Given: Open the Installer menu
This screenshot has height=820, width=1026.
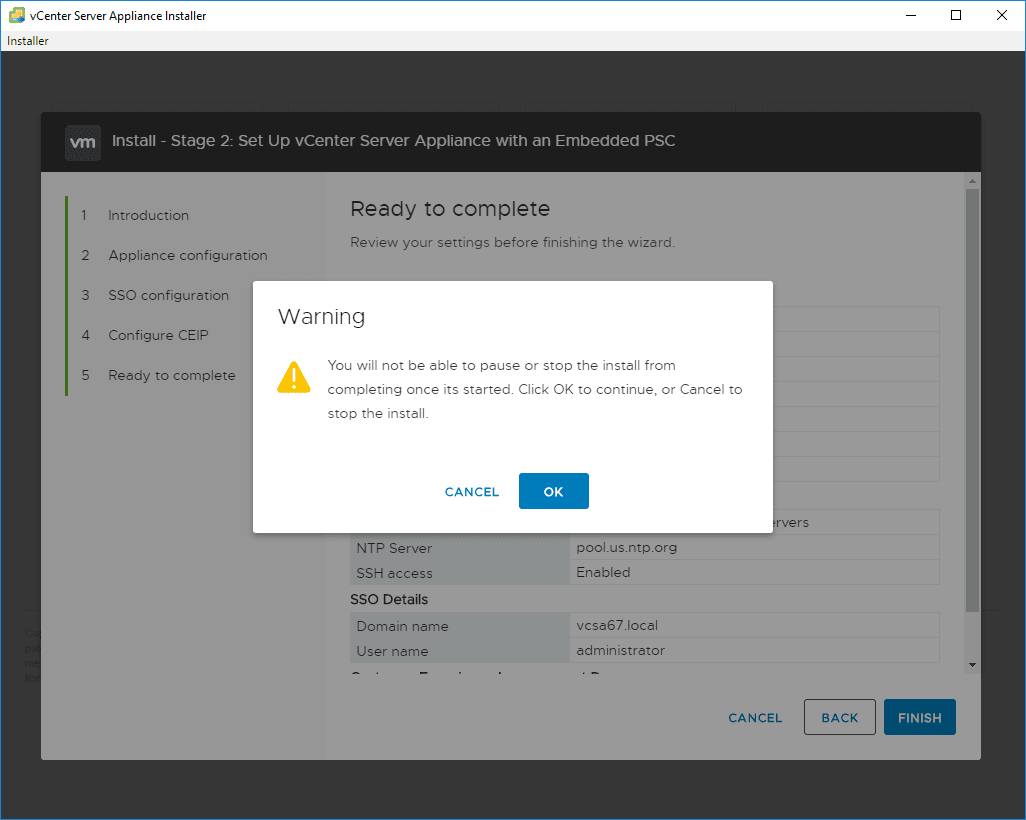Looking at the screenshot, I should point(27,41).
